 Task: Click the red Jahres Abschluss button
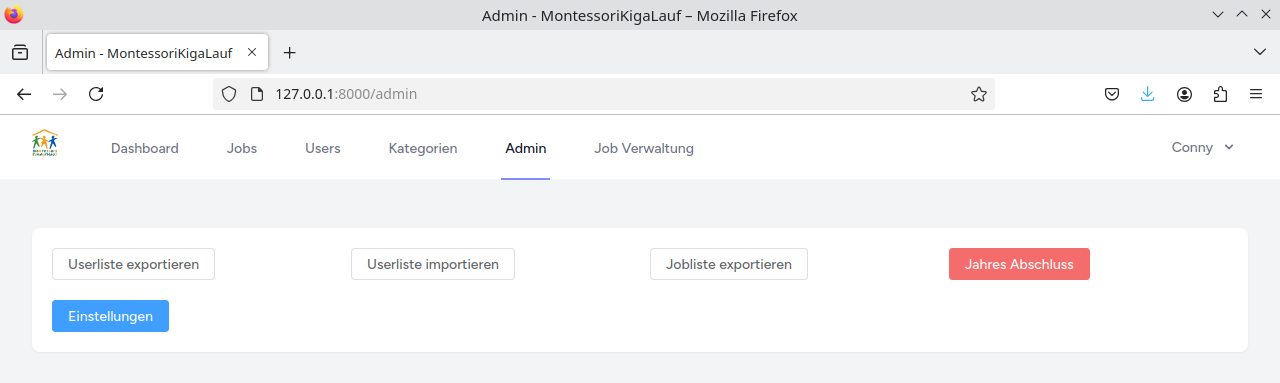tap(1019, 264)
